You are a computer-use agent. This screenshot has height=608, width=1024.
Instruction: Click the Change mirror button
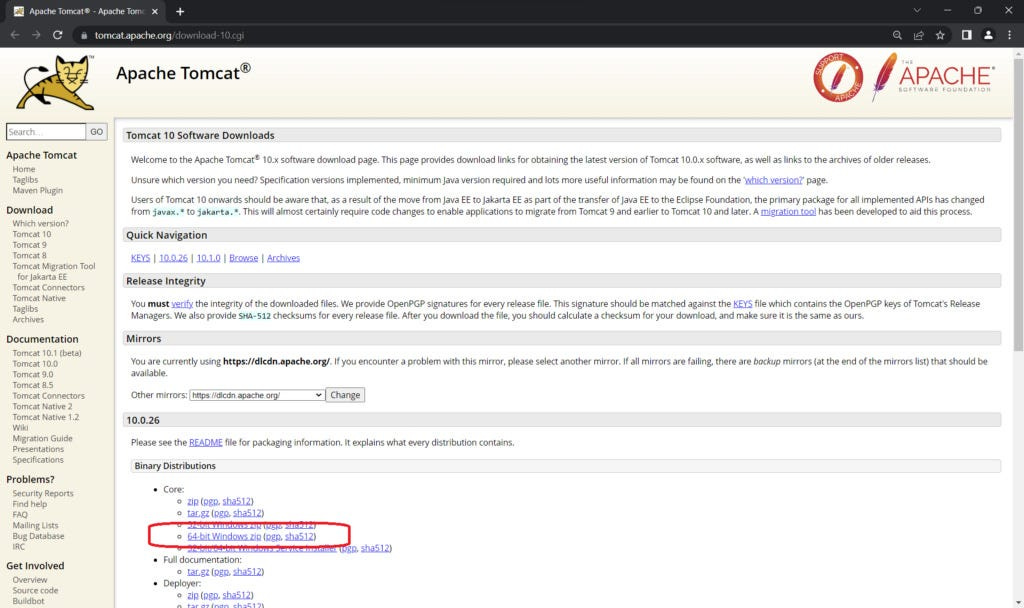(x=345, y=395)
